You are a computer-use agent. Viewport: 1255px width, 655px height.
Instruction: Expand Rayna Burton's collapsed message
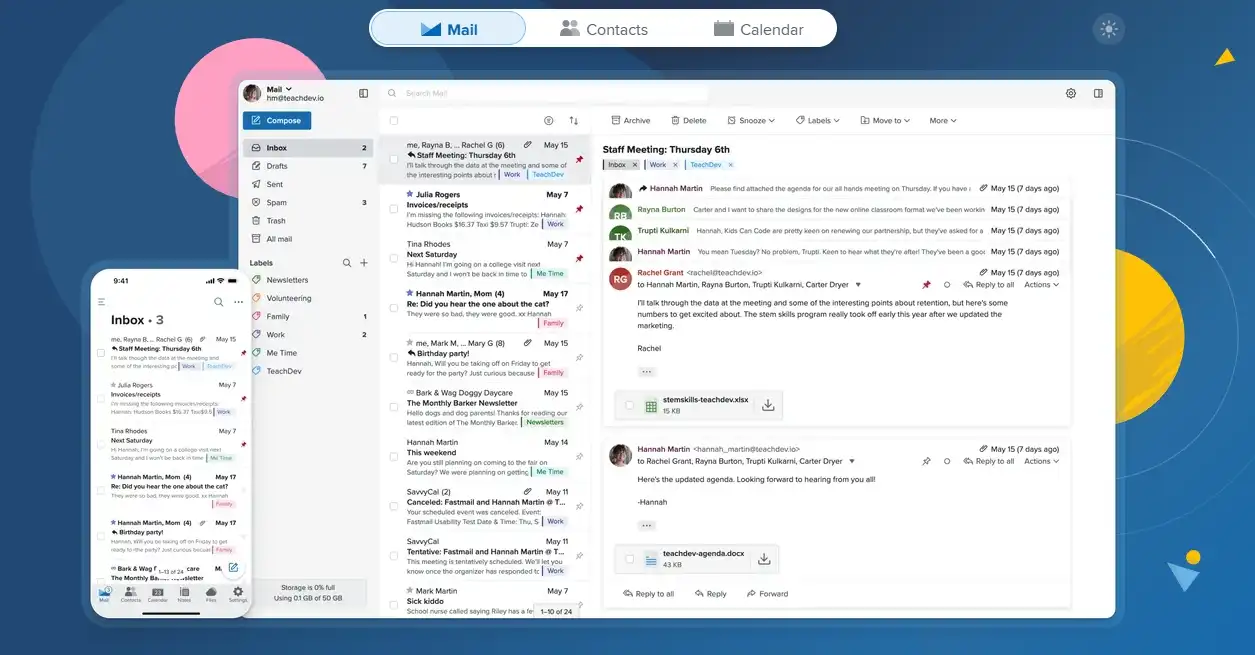click(837, 210)
